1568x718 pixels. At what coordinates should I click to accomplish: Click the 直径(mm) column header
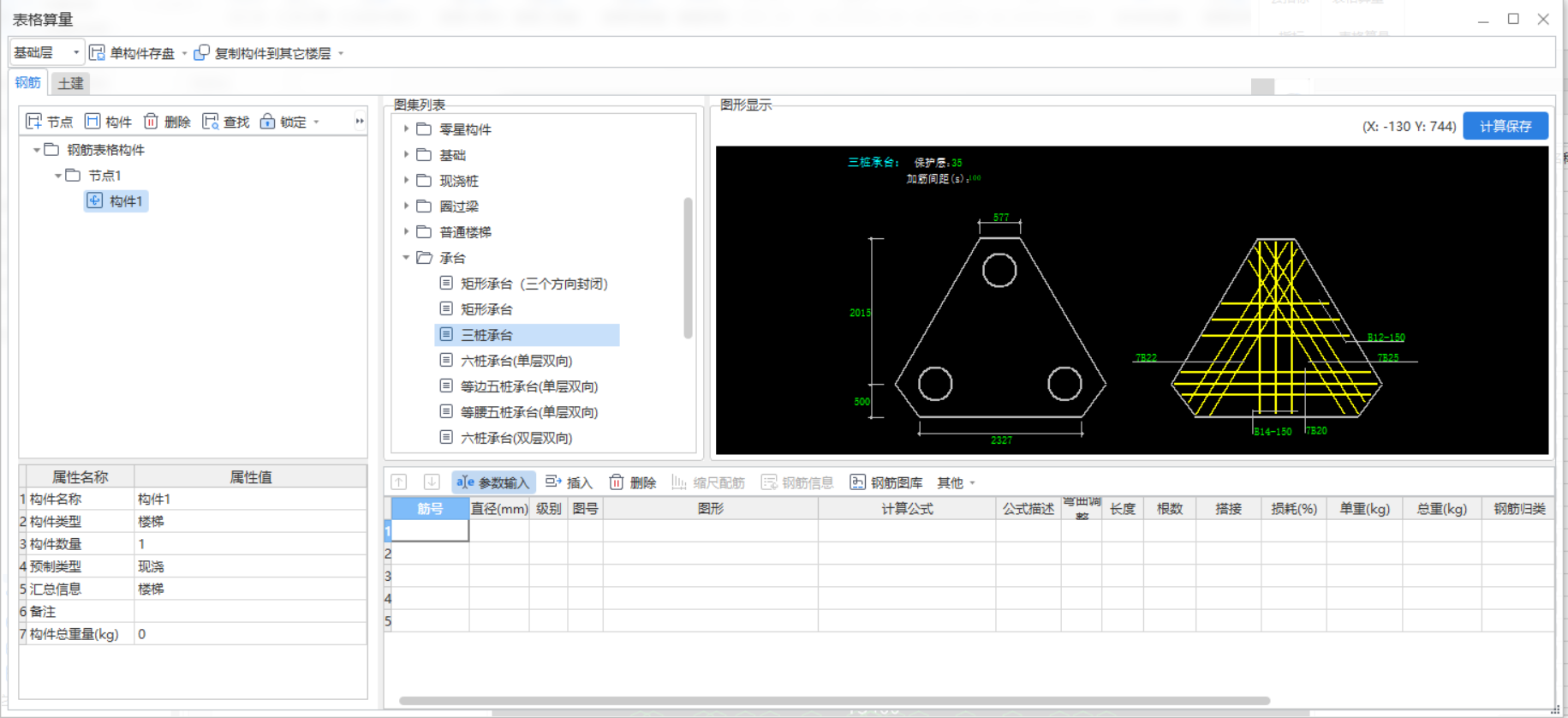click(499, 508)
